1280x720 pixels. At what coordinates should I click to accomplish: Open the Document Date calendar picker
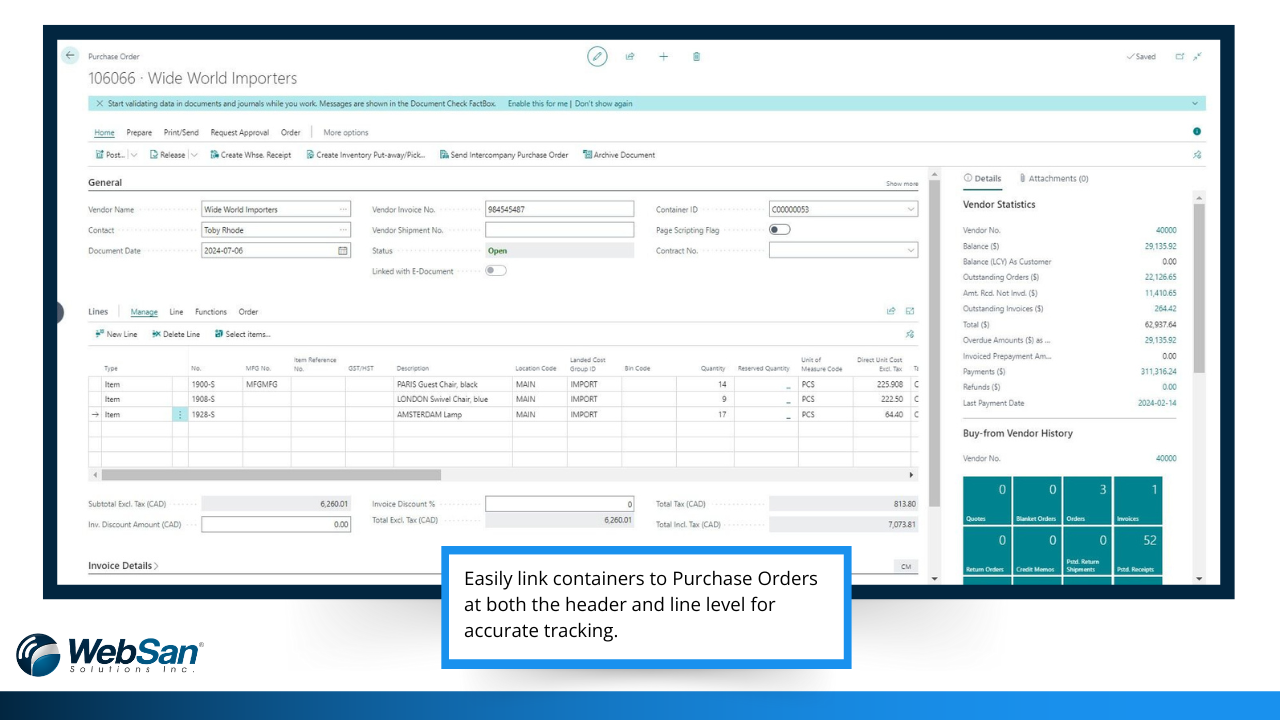pyautogui.click(x=343, y=251)
